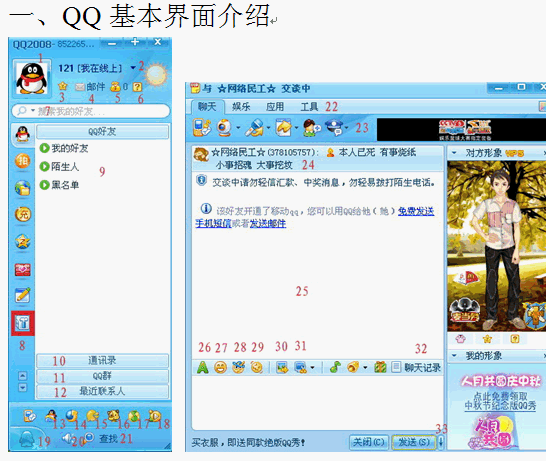Screen dimensions: 546x461
Task: Send a window shake icon
Action: (257, 368)
